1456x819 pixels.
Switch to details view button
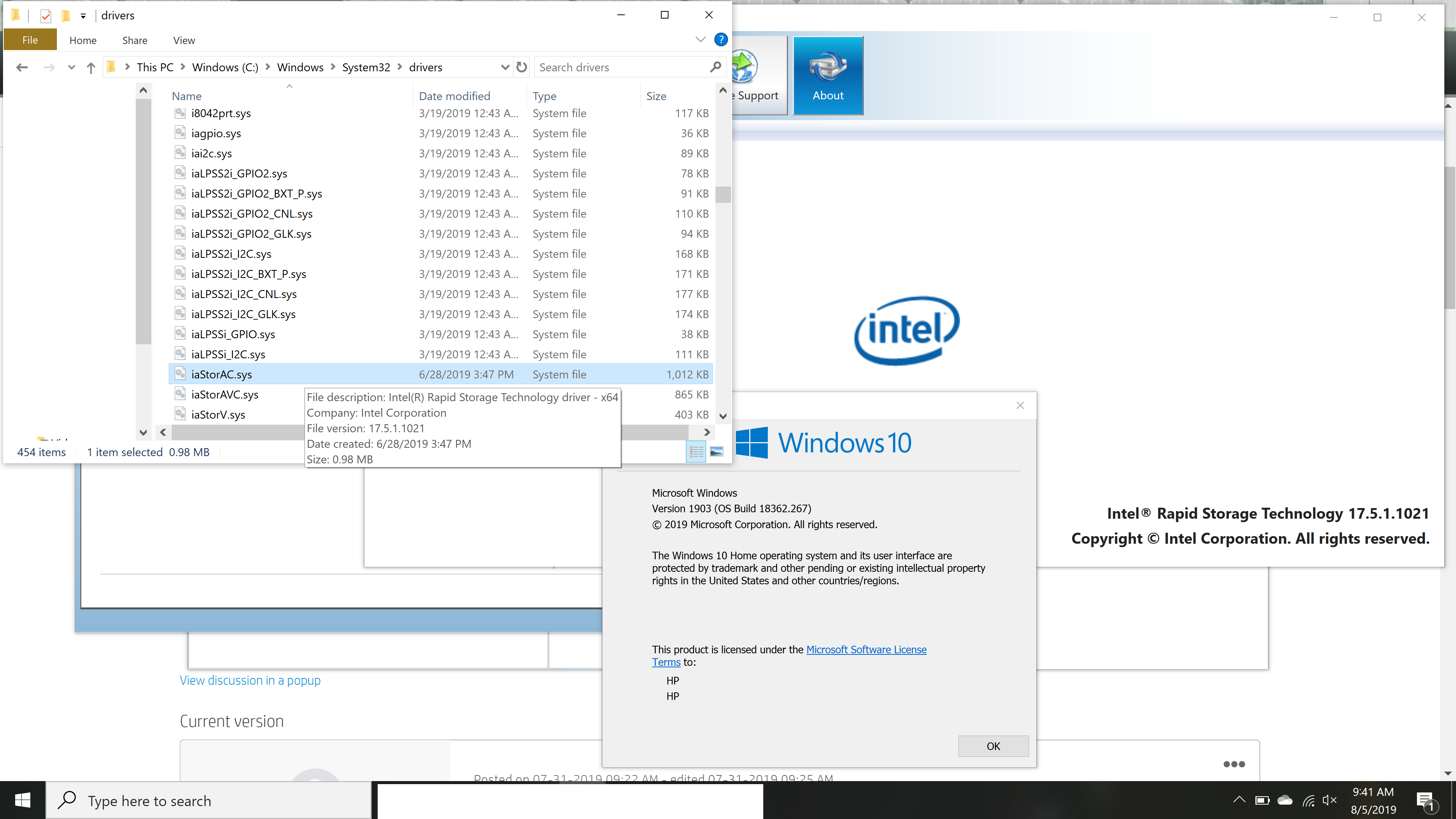(696, 452)
